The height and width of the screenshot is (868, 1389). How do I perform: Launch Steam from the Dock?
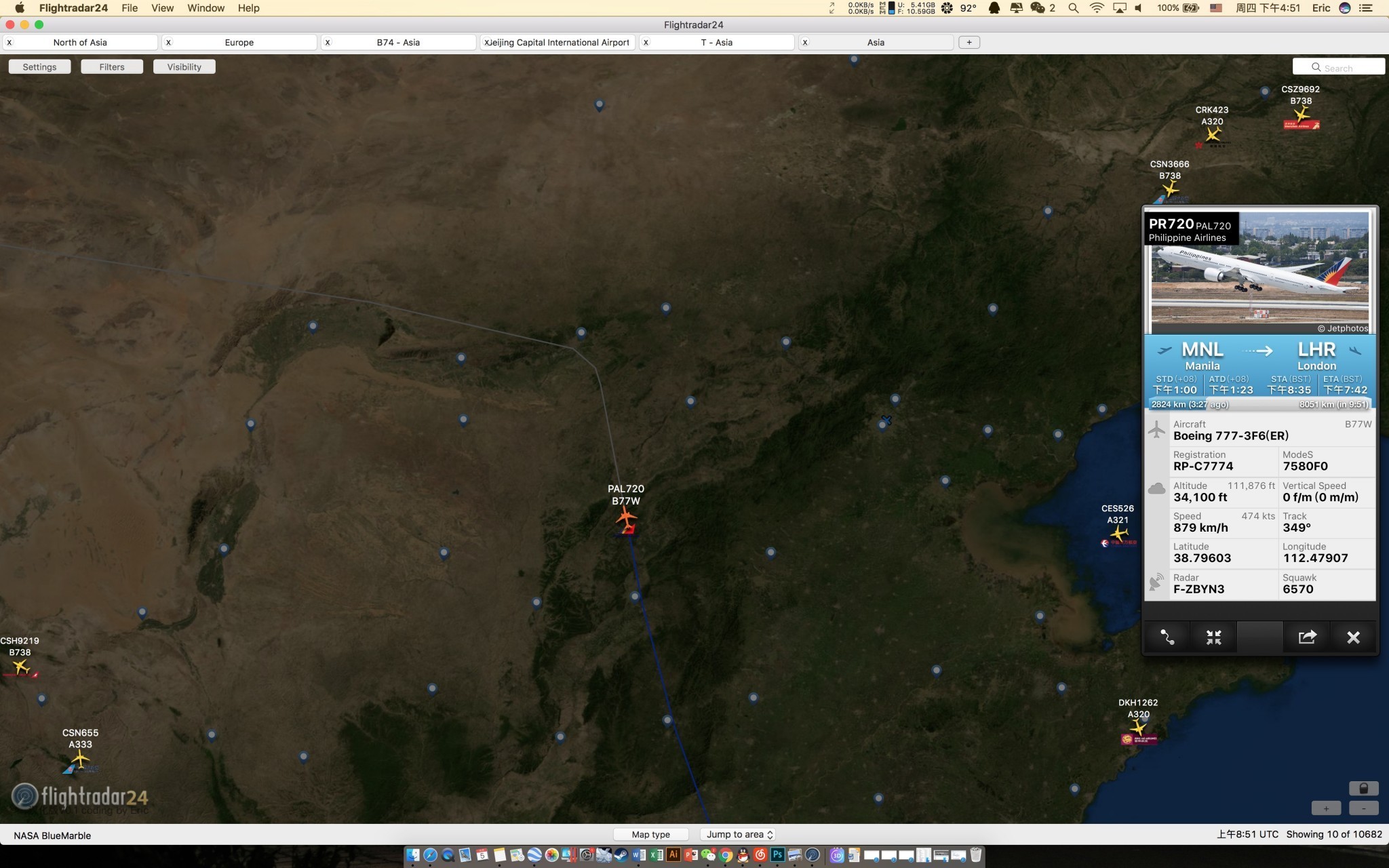click(x=621, y=855)
